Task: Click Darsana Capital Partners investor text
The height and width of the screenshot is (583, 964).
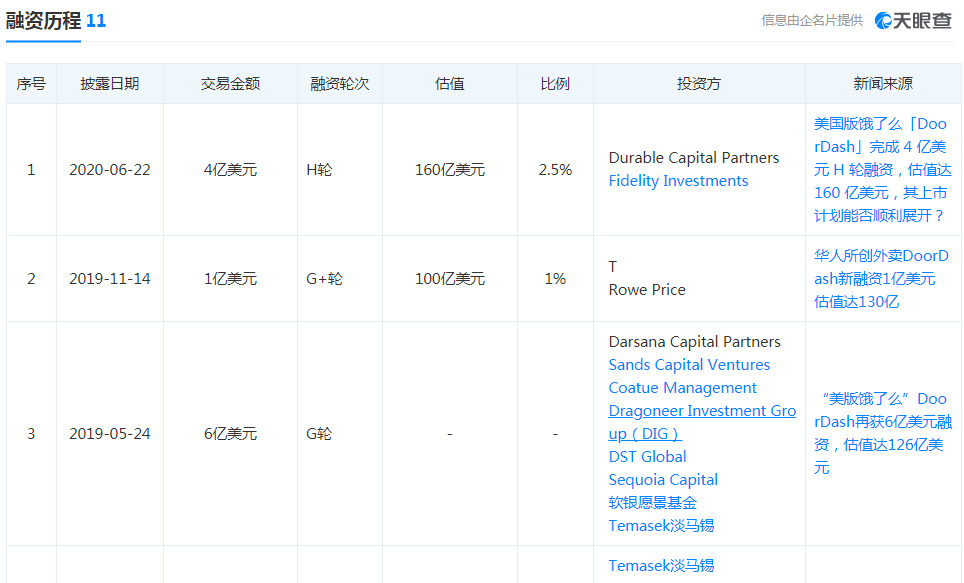Action: [x=694, y=342]
